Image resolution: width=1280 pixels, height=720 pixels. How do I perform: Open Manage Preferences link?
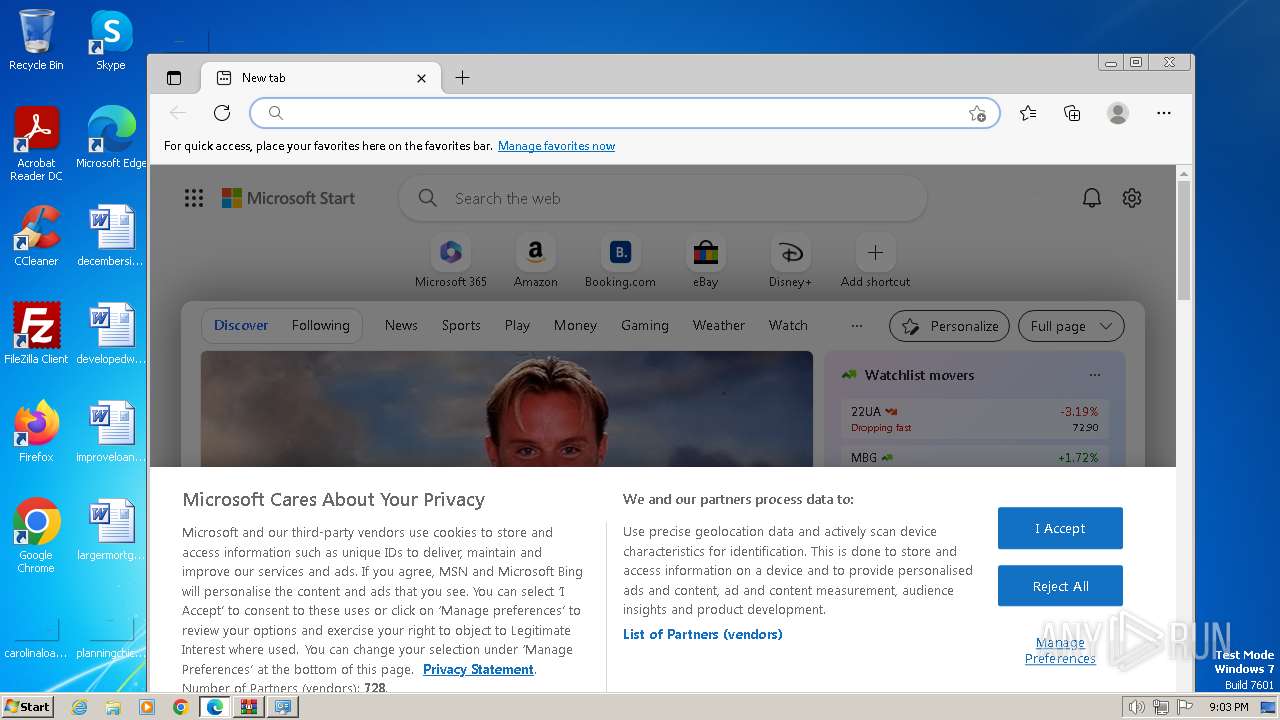point(1060,651)
